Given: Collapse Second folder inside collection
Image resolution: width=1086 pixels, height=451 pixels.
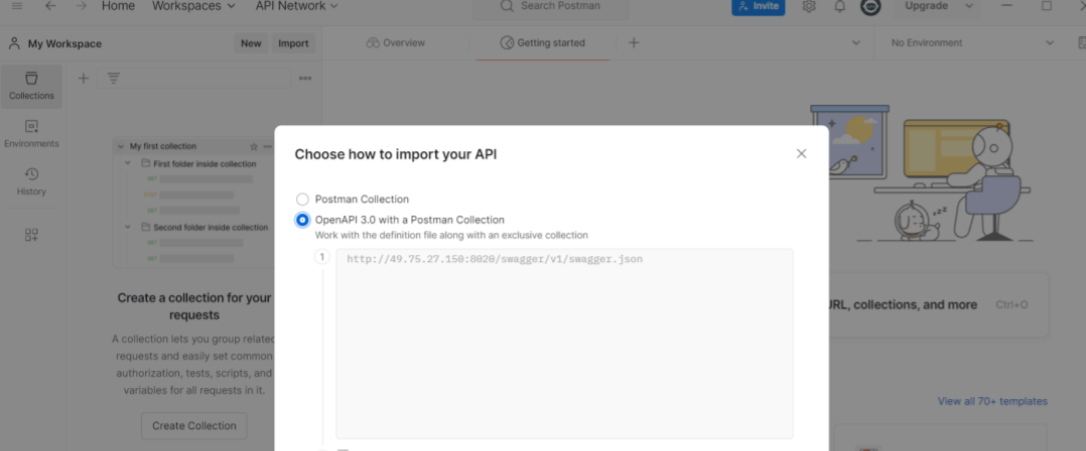Looking at the screenshot, I should [128, 227].
